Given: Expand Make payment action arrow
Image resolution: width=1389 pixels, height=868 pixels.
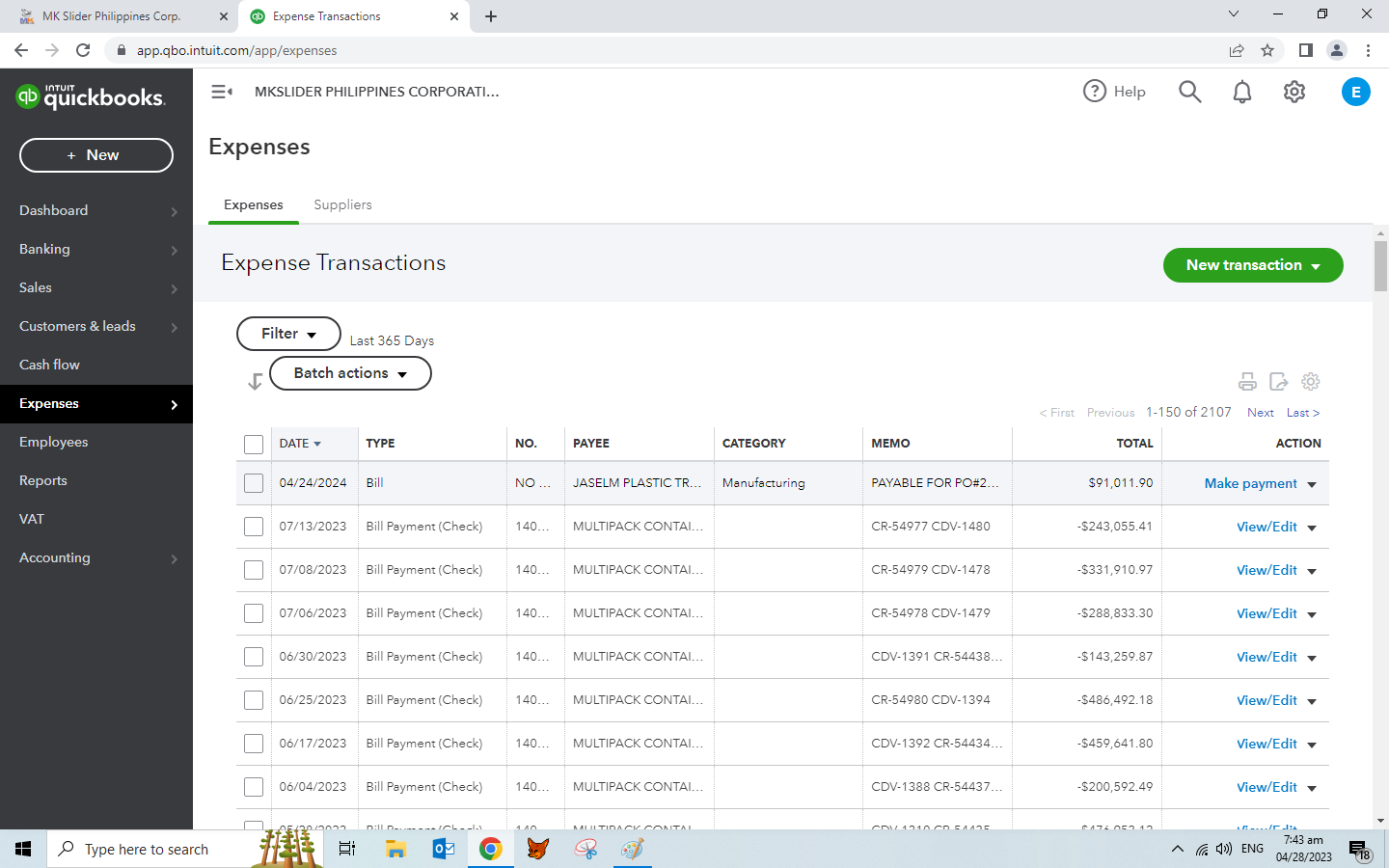Looking at the screenshot, I should point(1312,484).
